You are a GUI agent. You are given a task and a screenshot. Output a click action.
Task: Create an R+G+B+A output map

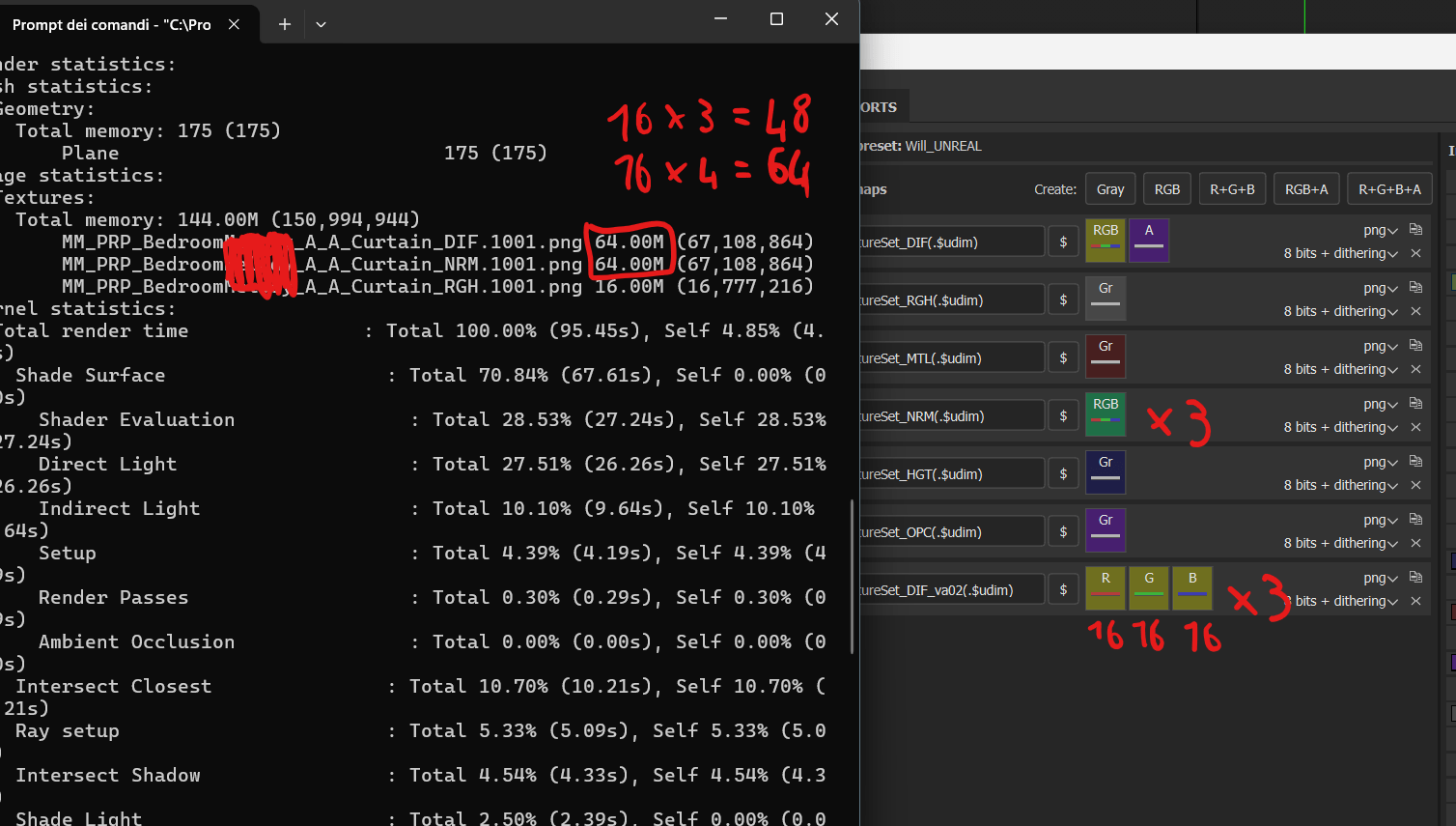pyautogui.click(x=1389, y=189)
